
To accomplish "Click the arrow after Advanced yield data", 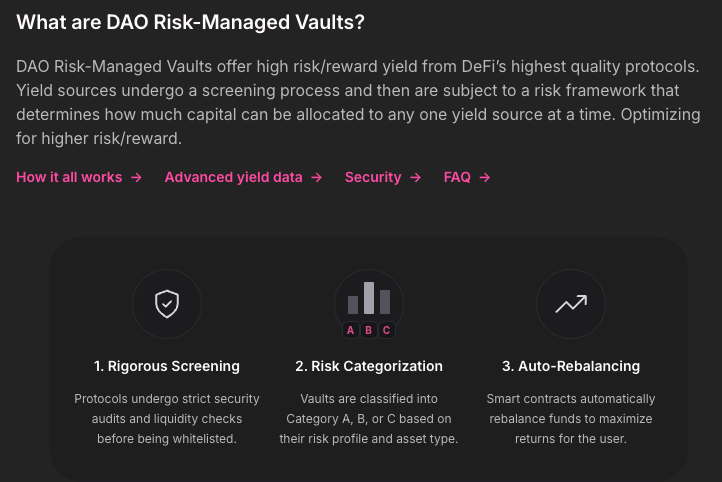I will tap(316, 177).
